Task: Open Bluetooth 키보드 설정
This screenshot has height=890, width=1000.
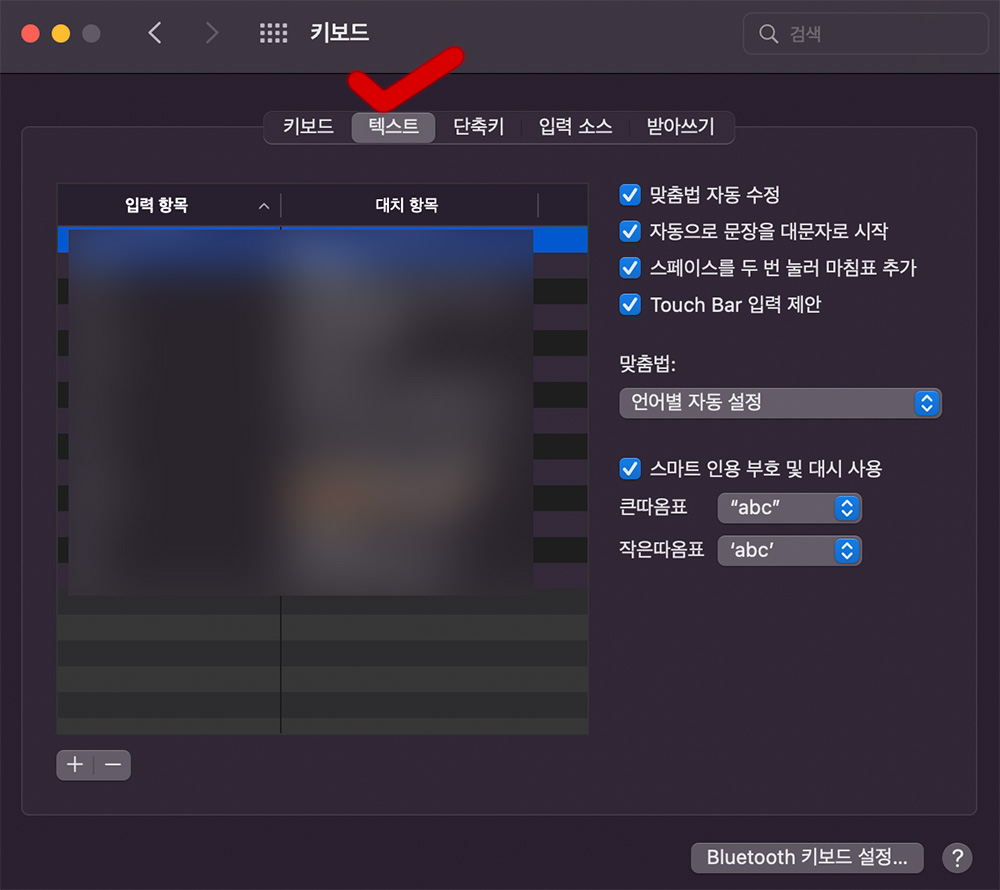Action: point(807,857)
